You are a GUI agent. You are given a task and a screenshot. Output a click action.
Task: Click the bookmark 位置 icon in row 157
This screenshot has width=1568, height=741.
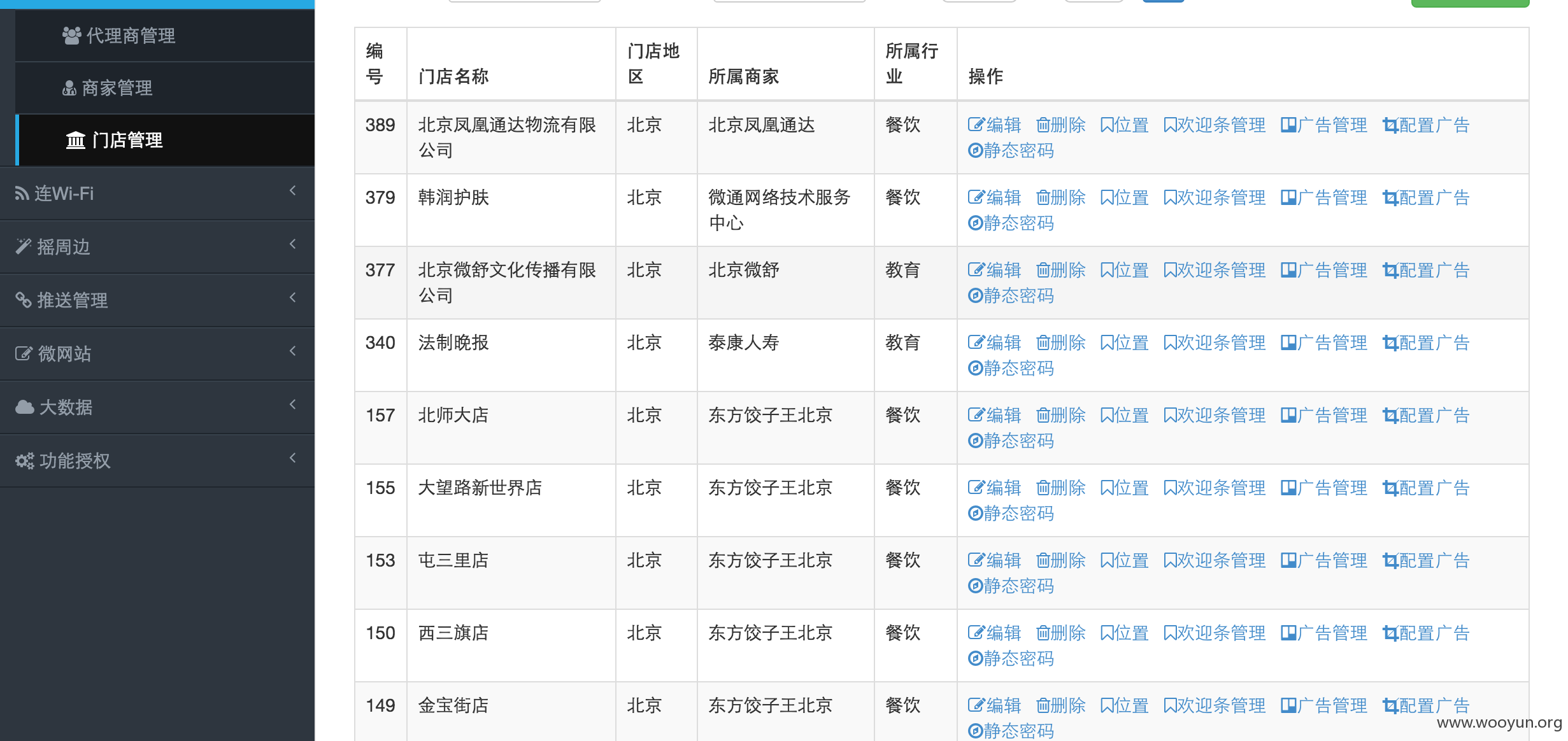coord(1107,415)
